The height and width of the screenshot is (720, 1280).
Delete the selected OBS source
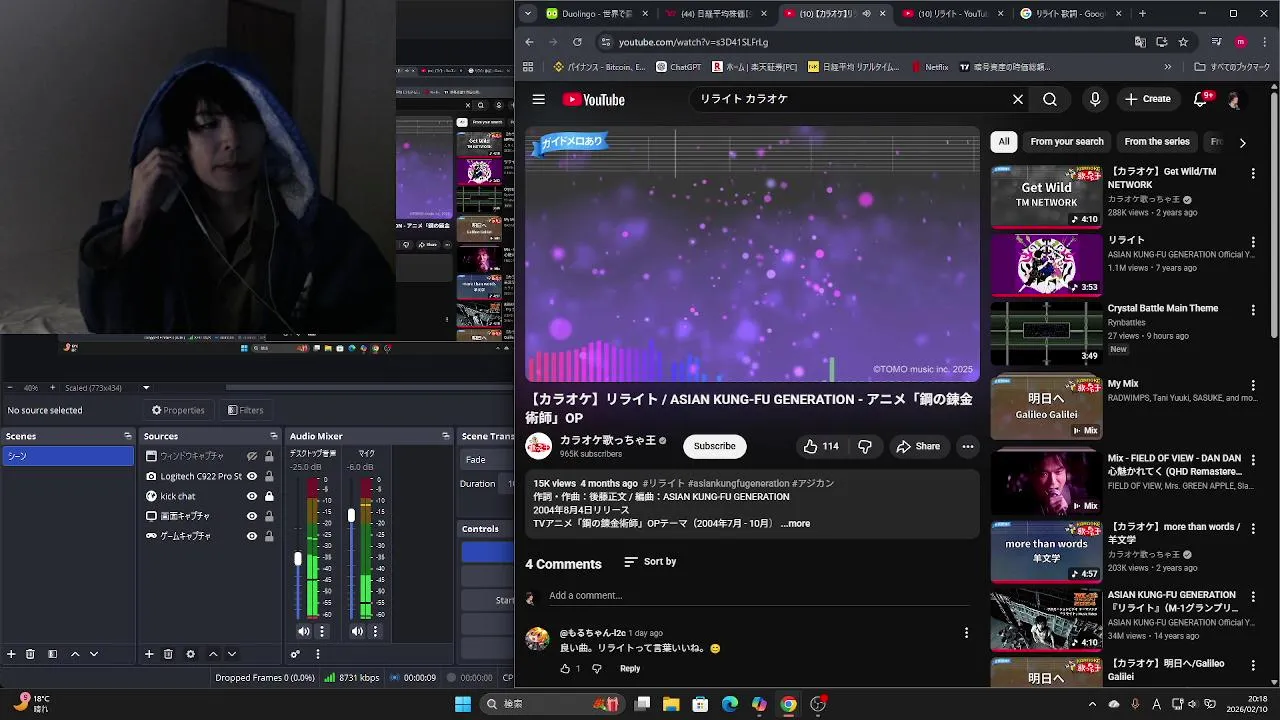pyautogui.click(x=168, y=654)
